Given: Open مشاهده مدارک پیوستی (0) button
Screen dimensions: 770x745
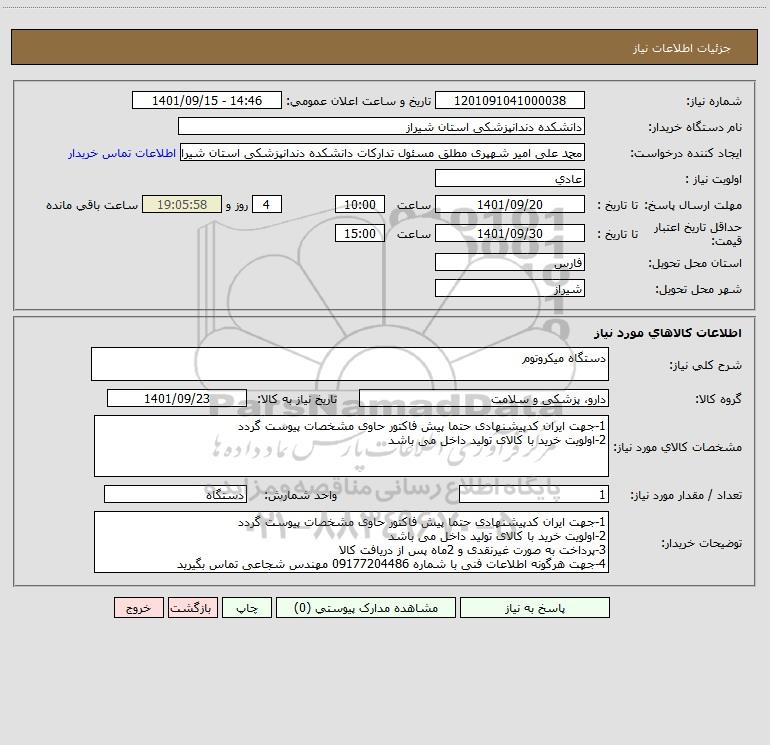Looking at the screenshot, I should 366,607.
